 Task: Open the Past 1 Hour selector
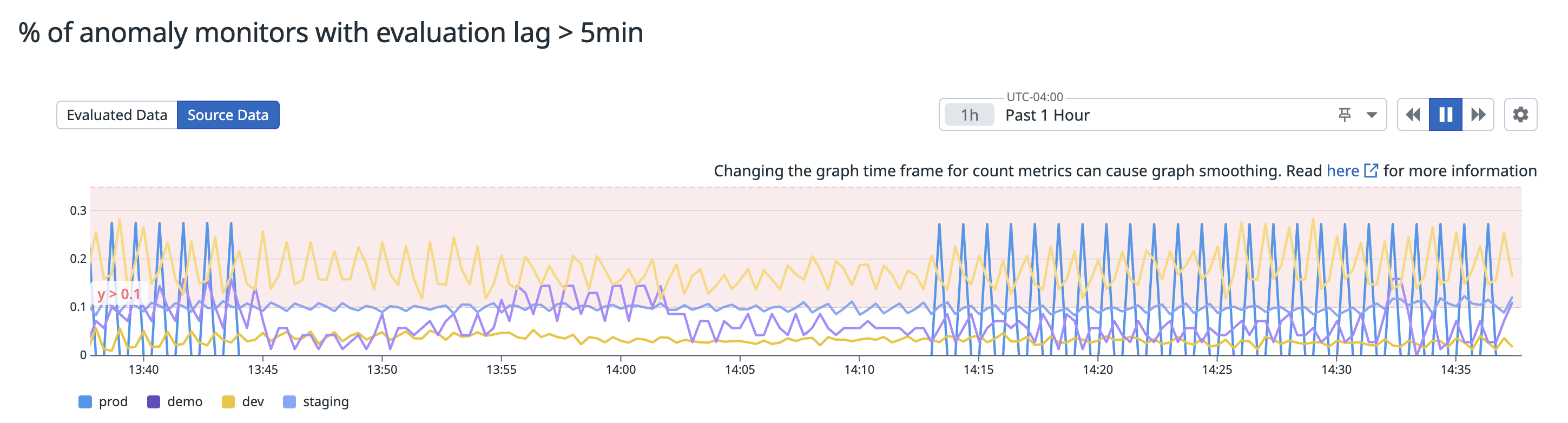tap(1047, 115)
